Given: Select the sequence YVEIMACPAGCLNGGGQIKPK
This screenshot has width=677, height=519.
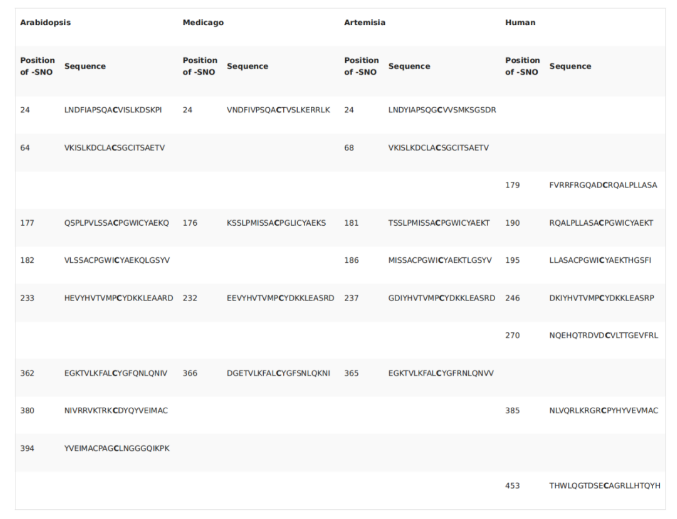Looking at the screenshot, I should [117, 447].
